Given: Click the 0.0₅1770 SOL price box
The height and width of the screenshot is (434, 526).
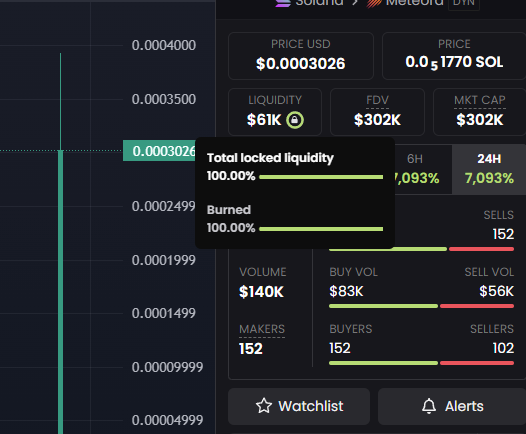Looking at the screenshot, I should point(454,56).
